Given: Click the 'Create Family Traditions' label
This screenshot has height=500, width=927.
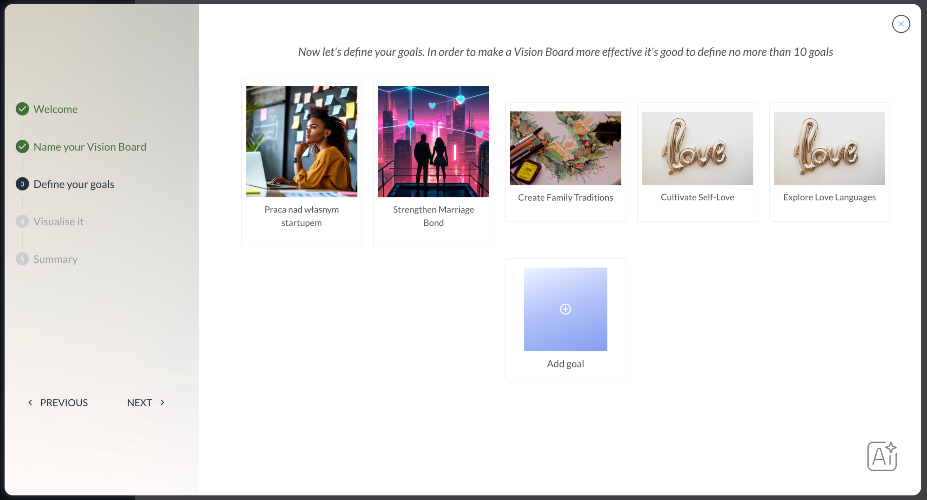Looking at the screenshot, I should point(565,197).
